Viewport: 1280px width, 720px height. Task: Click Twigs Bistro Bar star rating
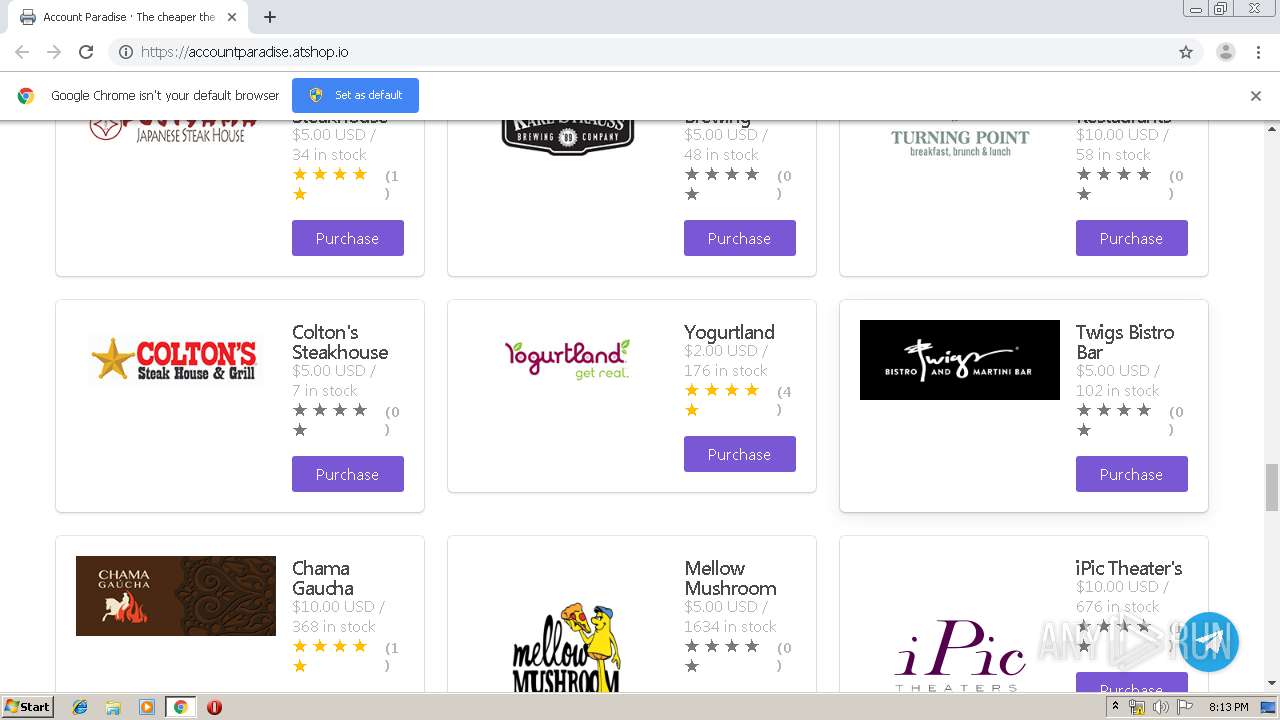(1114, 420)
